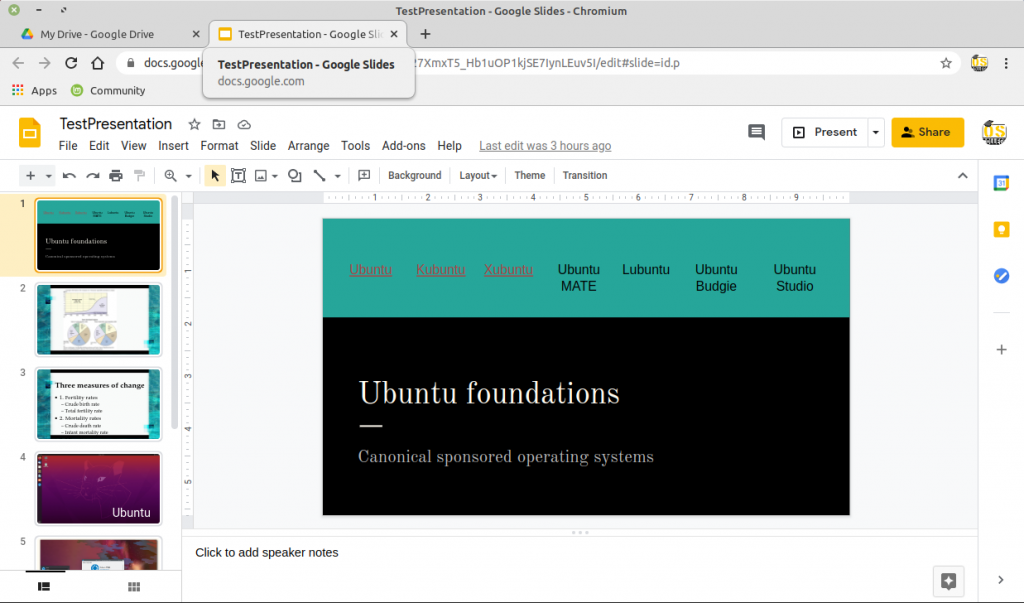Add a comment using toolbar icon
The width and height of the screenshot is (1024, 603).
364,176
